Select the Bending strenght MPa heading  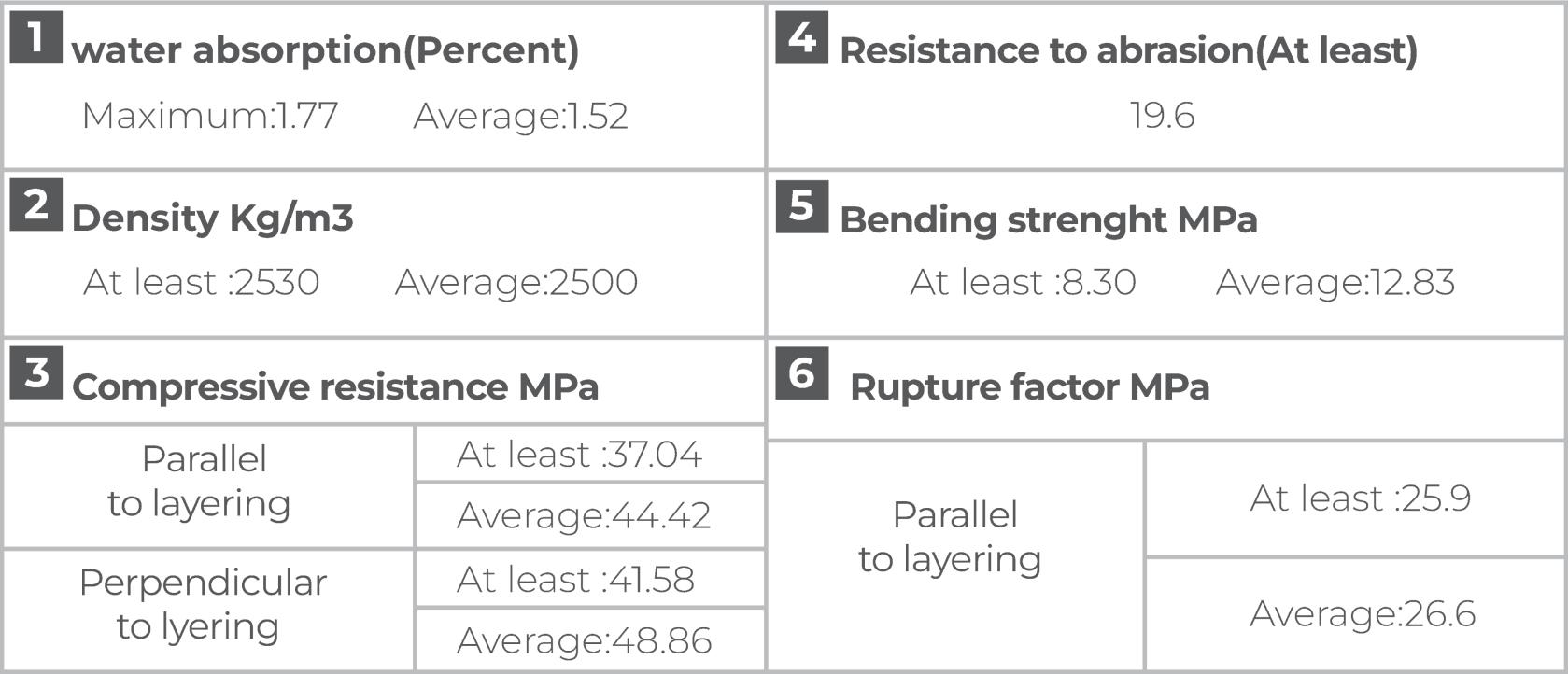[1049, 219]
